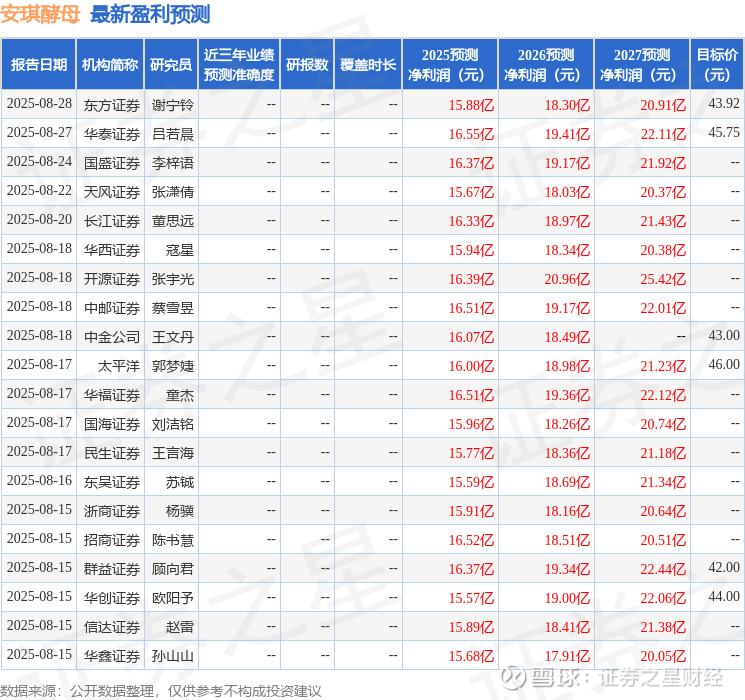Click the 中金公司 institution cell
Viewport: 745px width, 700px height.
pos(112,337)
